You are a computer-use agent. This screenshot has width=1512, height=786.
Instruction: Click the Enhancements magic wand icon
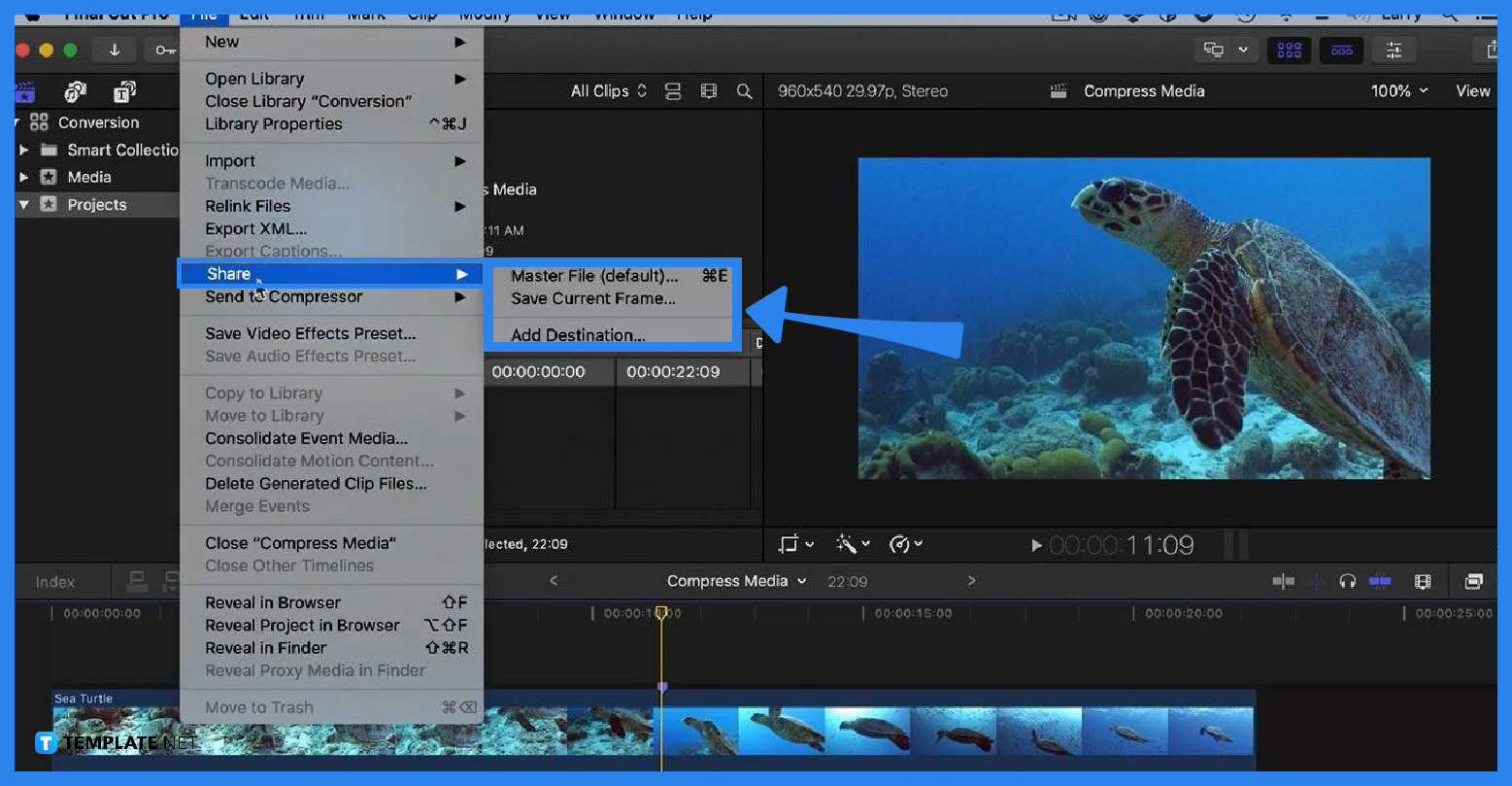click(x=847, y=544)
